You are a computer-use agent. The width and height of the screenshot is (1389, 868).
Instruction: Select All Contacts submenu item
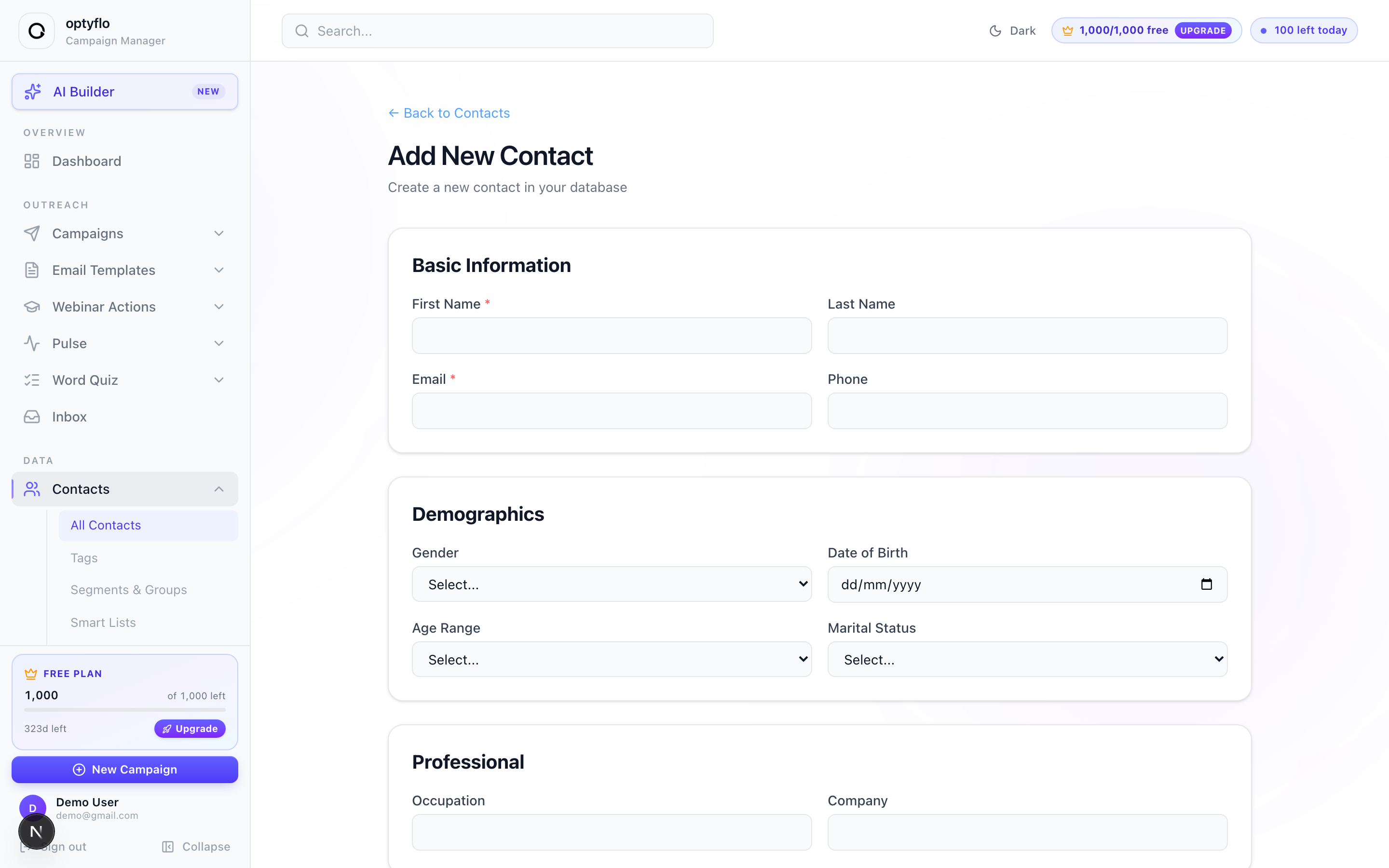click(148, 525)
